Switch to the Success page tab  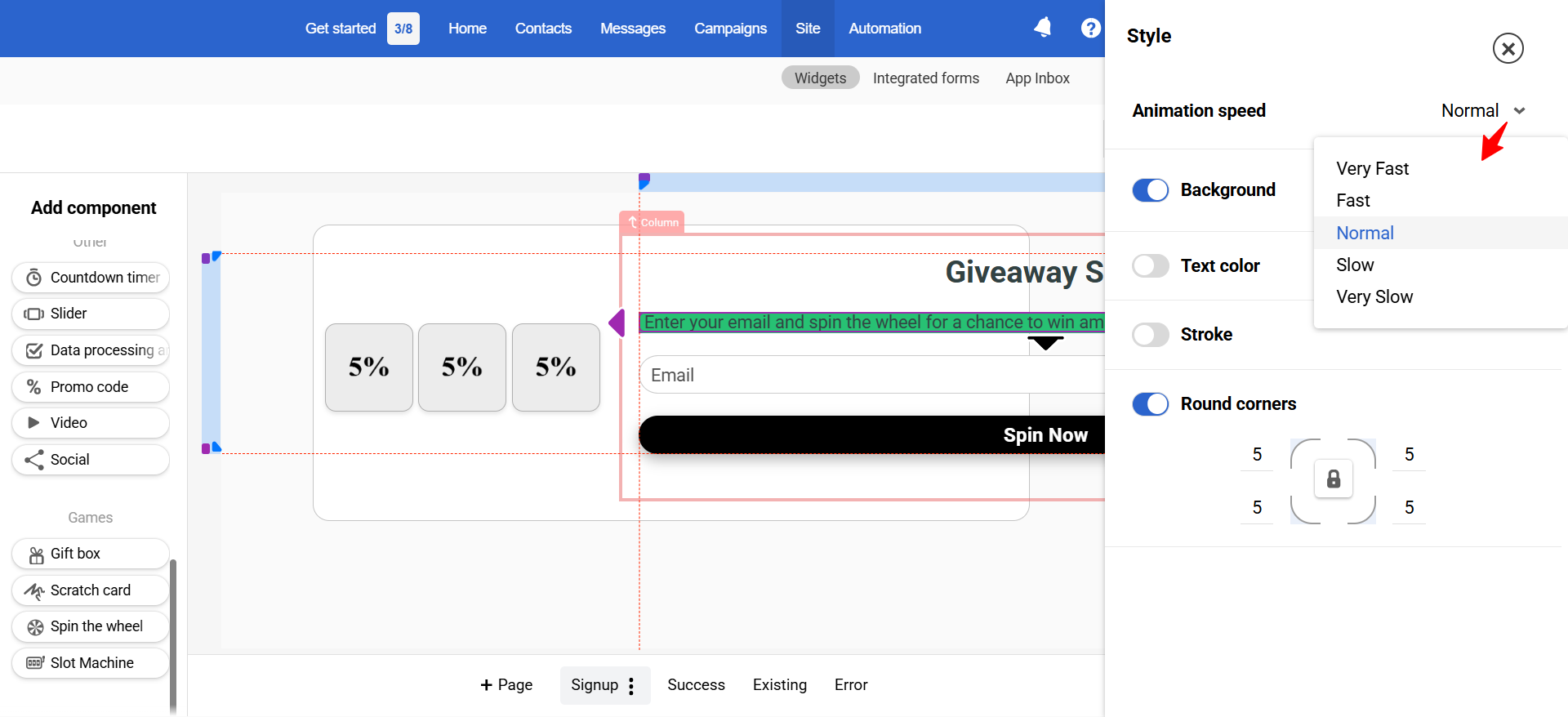coord(696,685)
